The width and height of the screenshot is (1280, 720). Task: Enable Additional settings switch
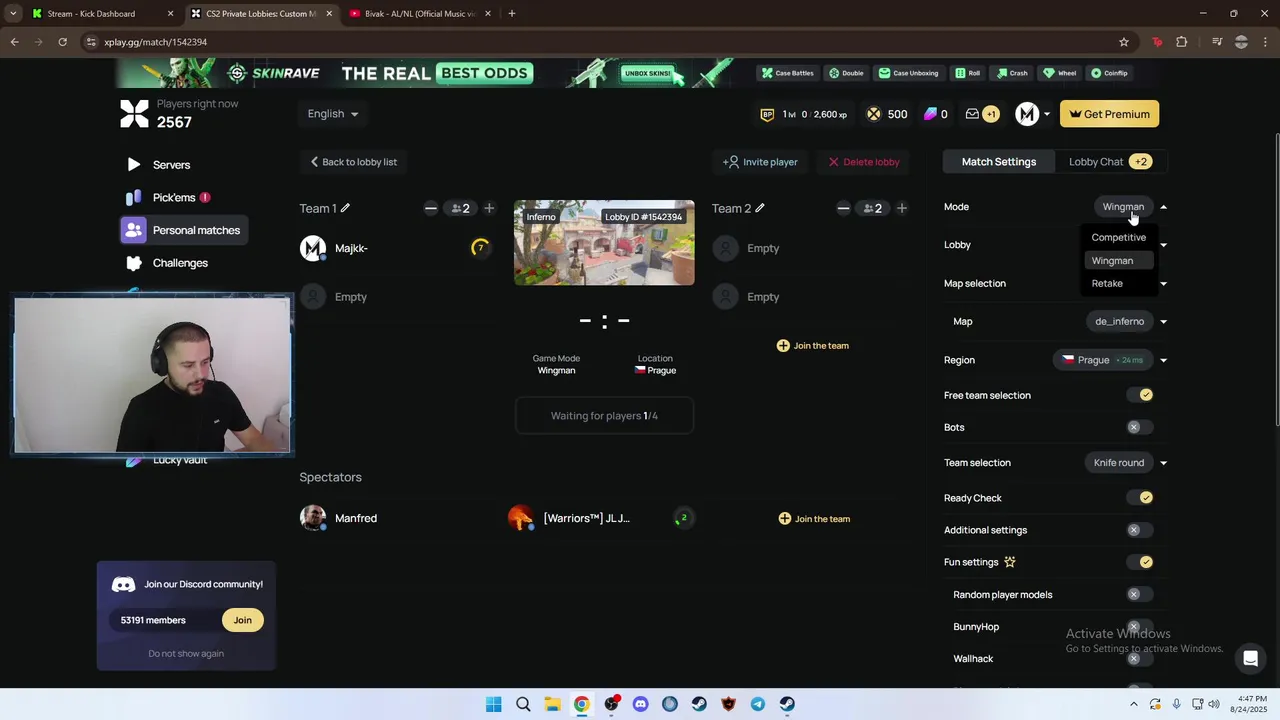(1140, 530)
